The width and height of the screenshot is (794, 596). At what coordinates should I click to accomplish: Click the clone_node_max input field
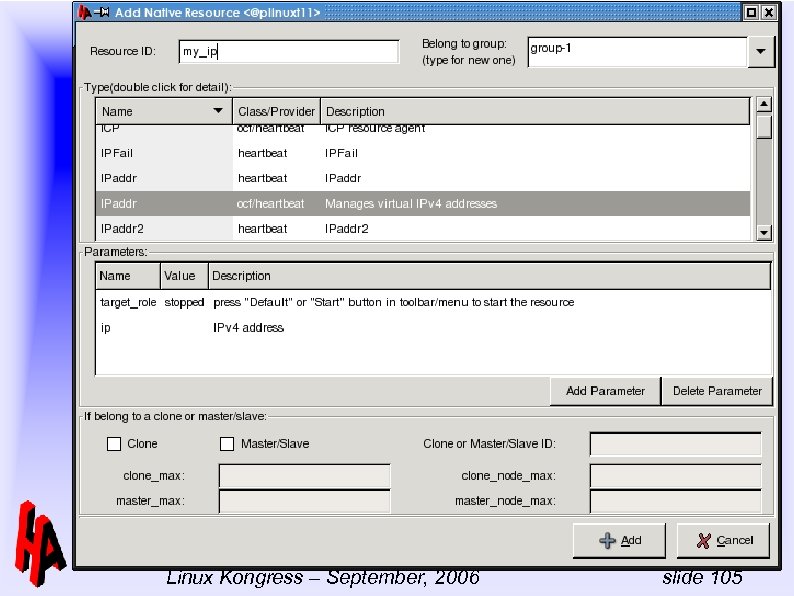point(676,476)
